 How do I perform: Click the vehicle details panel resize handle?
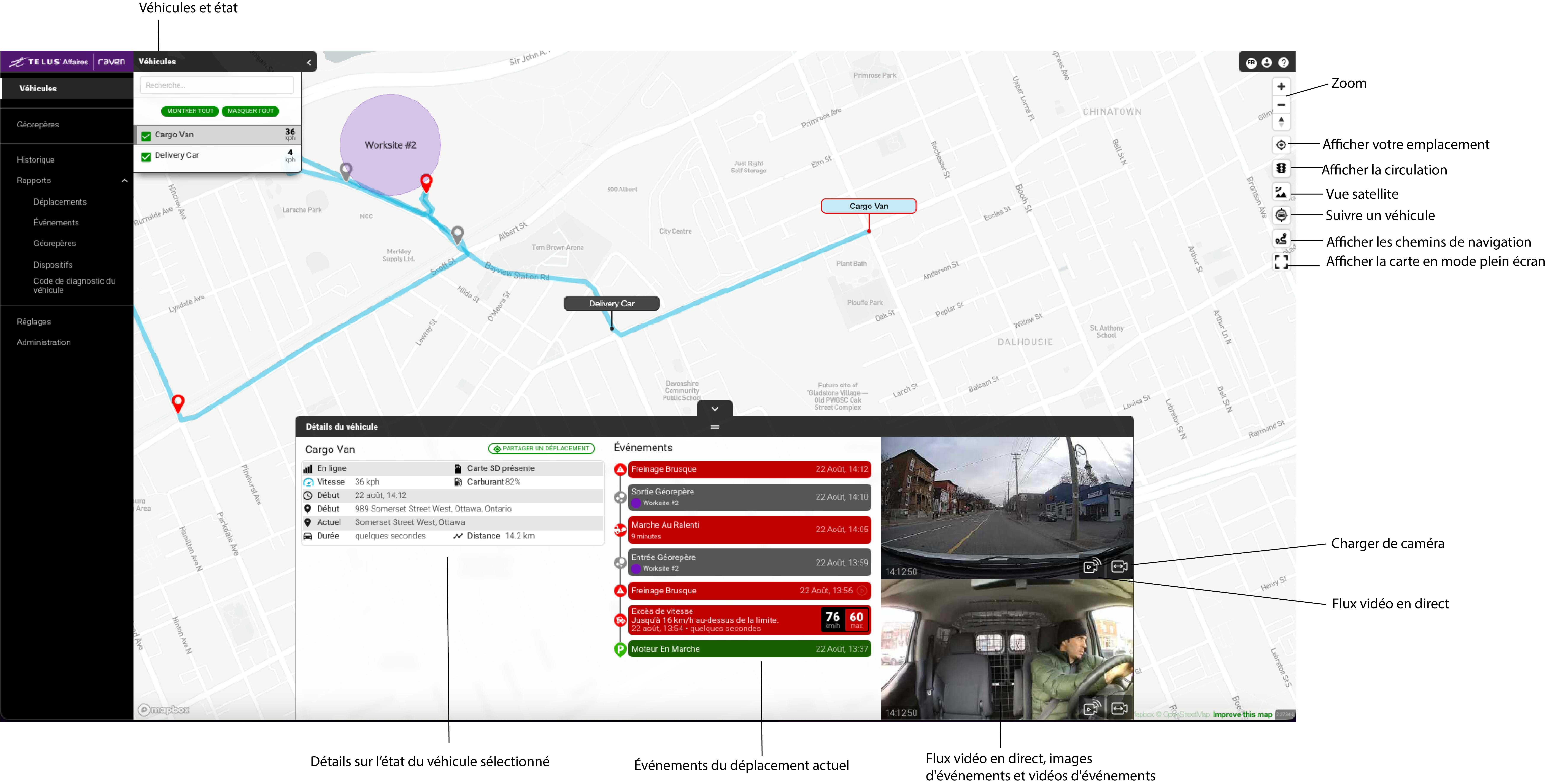[715, 427]
